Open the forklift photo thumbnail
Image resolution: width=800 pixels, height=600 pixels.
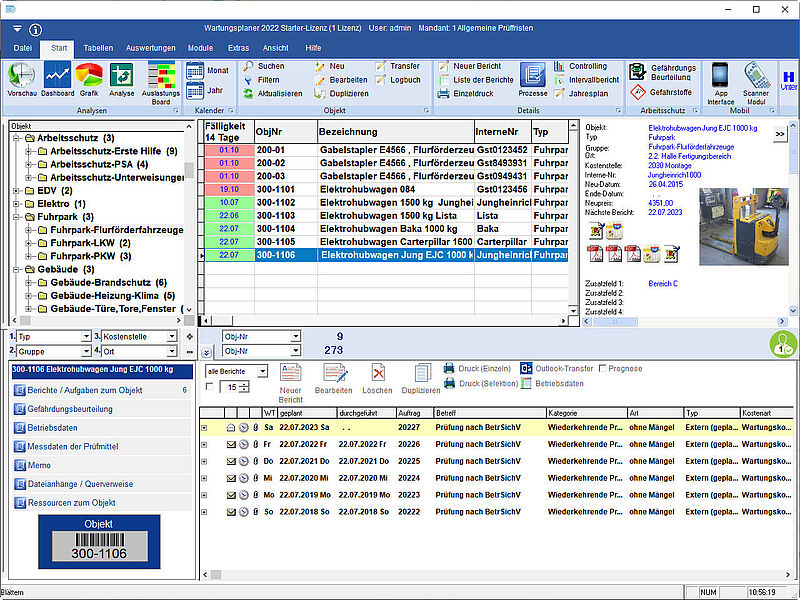[743, 227]
